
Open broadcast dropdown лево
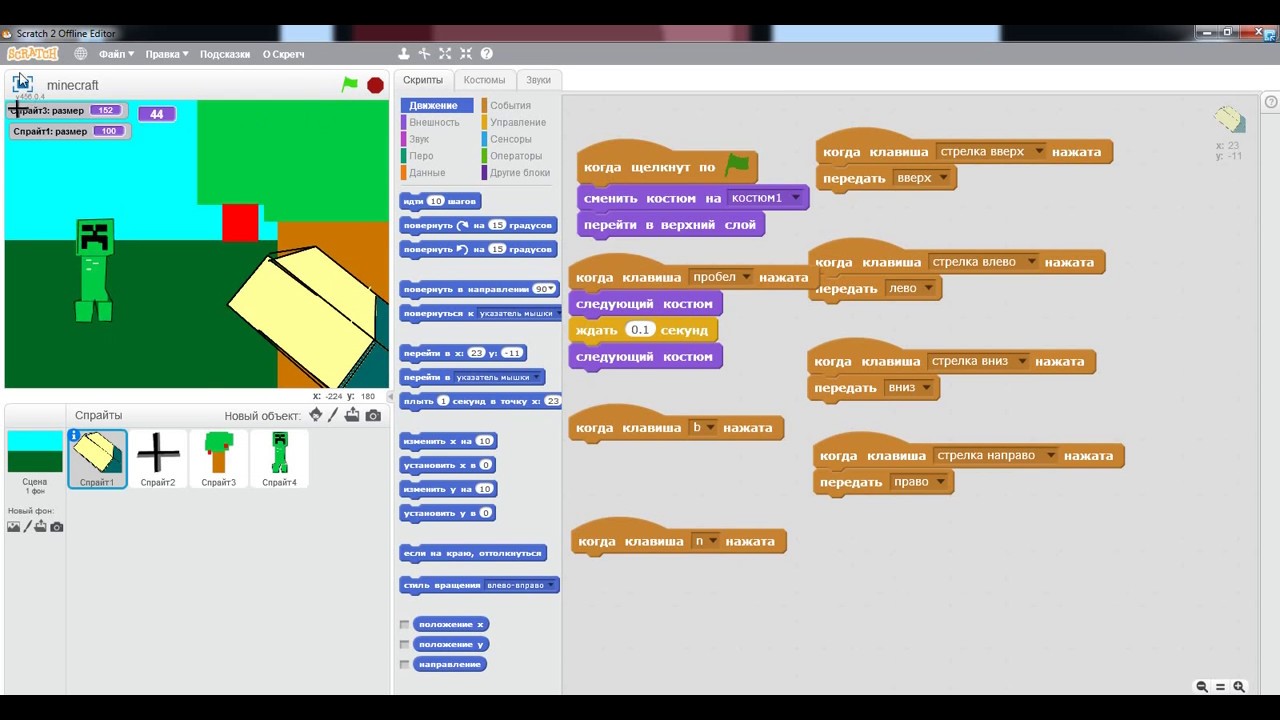click(911, 288)
